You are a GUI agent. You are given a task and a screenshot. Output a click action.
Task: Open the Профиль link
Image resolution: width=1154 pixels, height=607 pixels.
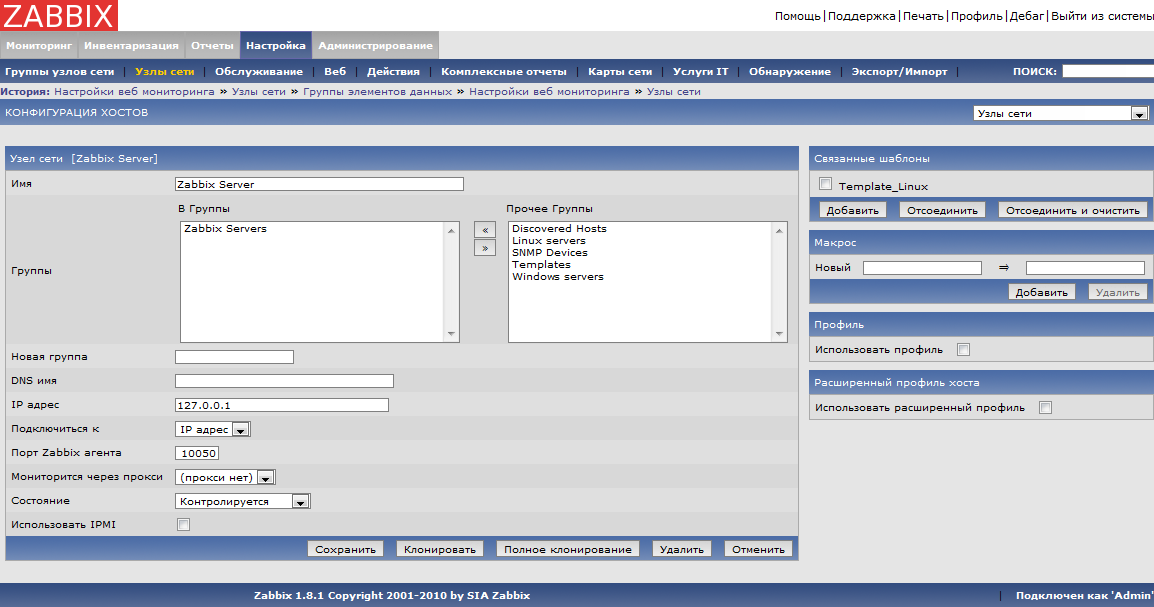[977, 16]
